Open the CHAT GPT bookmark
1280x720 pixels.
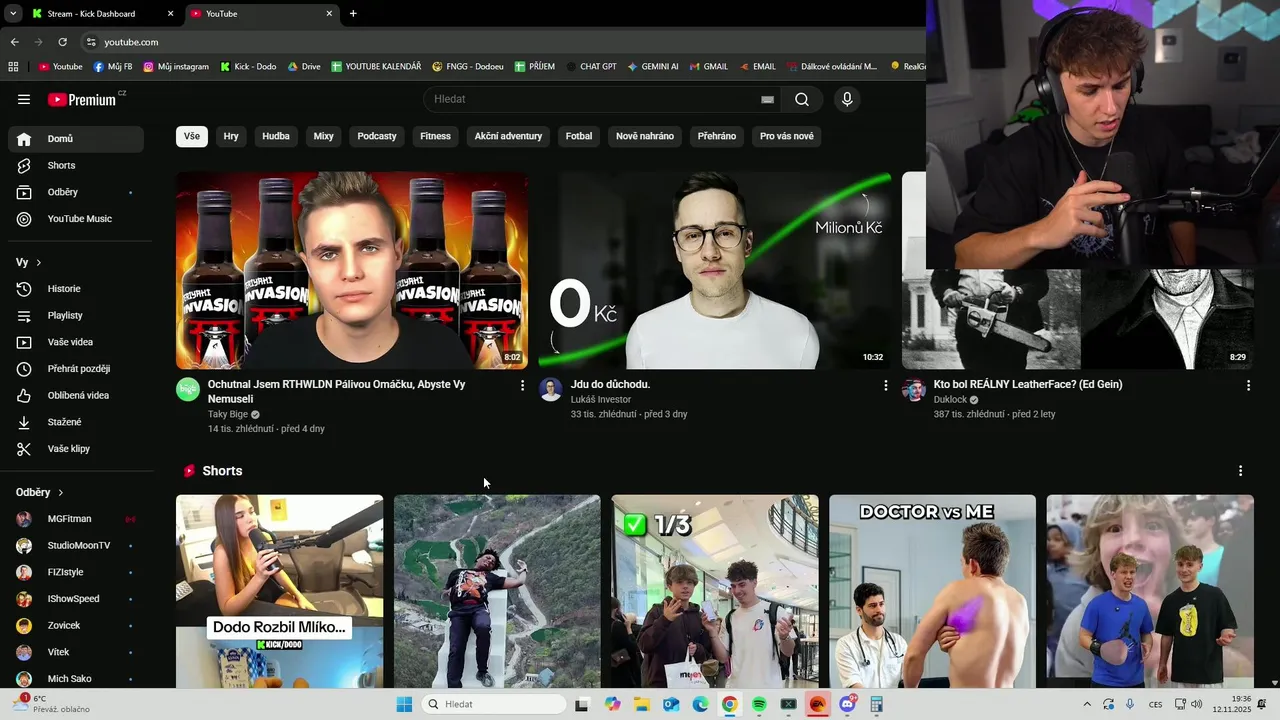(591, 67)
